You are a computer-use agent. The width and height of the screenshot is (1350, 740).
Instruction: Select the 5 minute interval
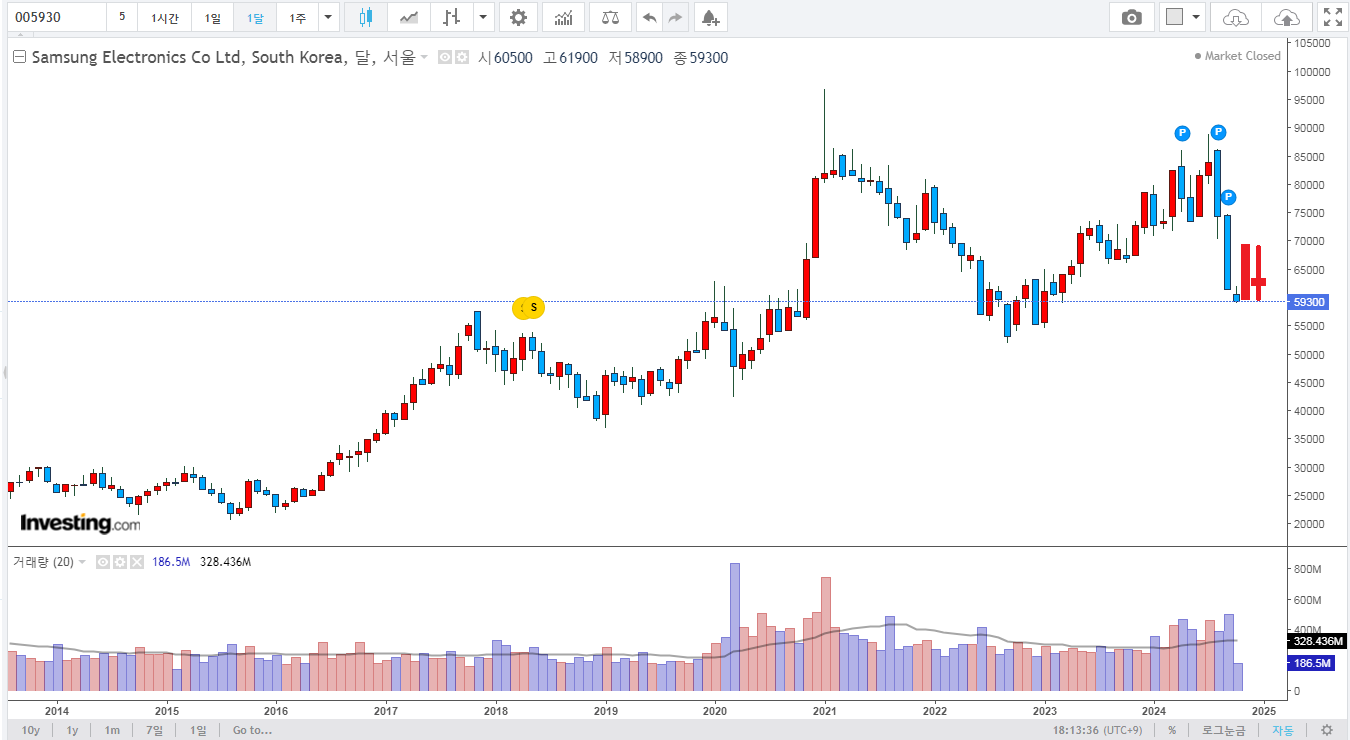pos(122,17)
